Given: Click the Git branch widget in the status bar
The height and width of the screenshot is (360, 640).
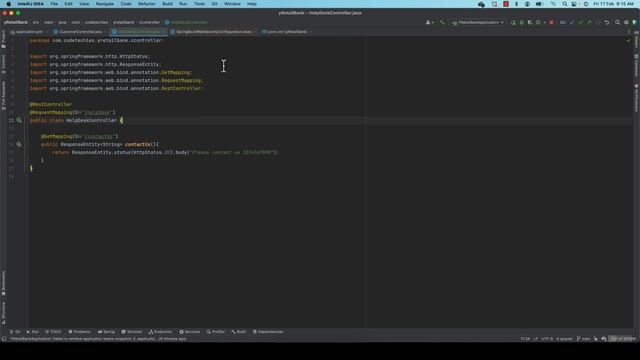Looking at the screenshot, I should tap(584, 339).
